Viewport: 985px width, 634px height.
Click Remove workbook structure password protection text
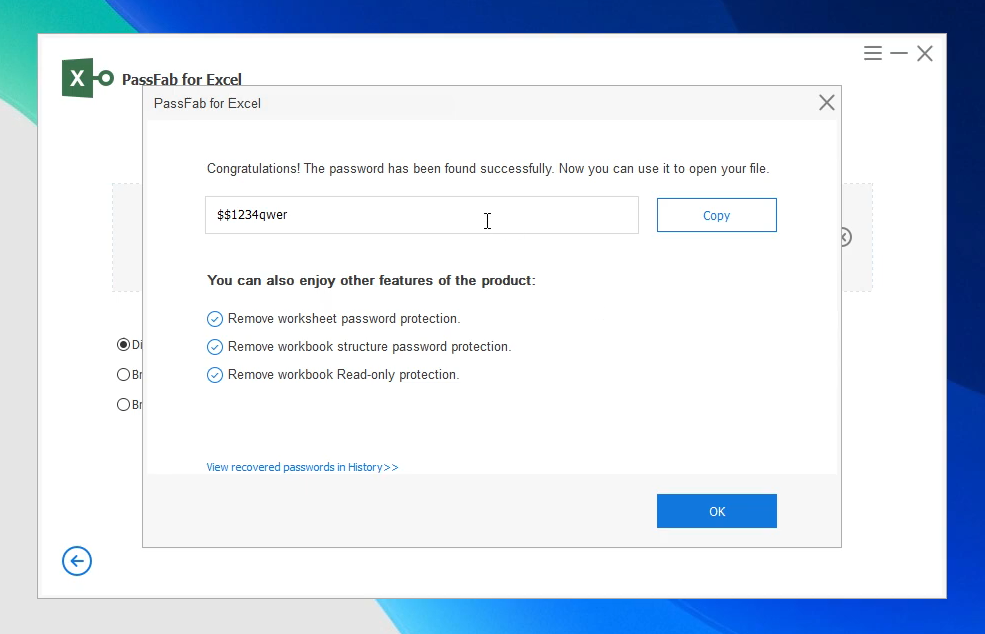[369, 347]
